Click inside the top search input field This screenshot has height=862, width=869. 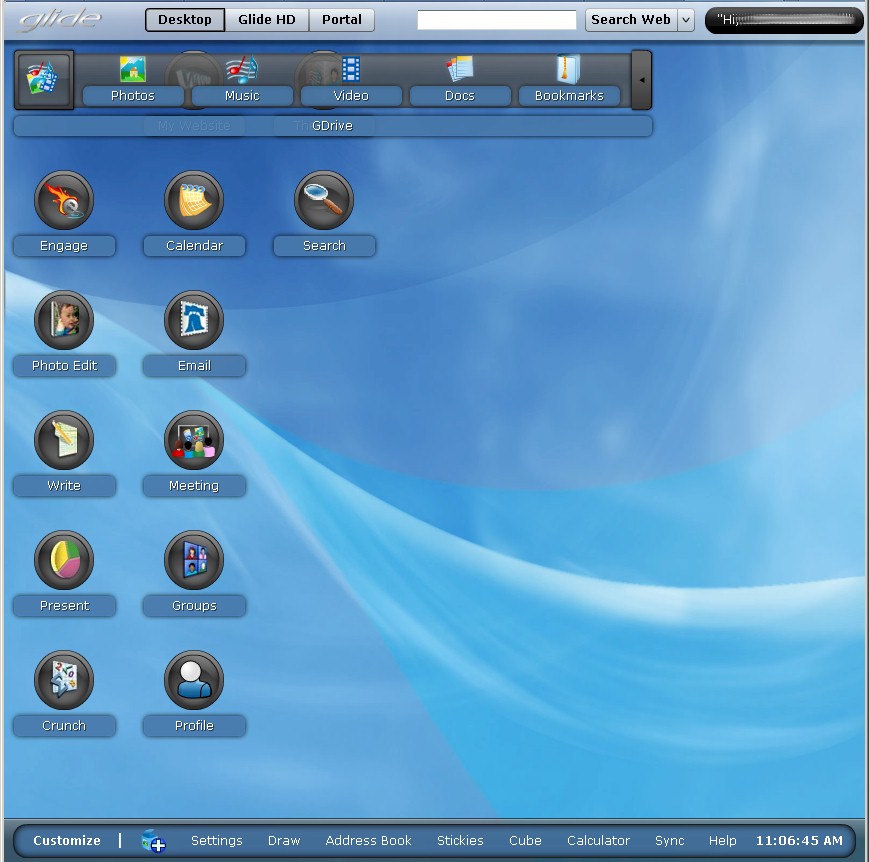tap(497, 20)
